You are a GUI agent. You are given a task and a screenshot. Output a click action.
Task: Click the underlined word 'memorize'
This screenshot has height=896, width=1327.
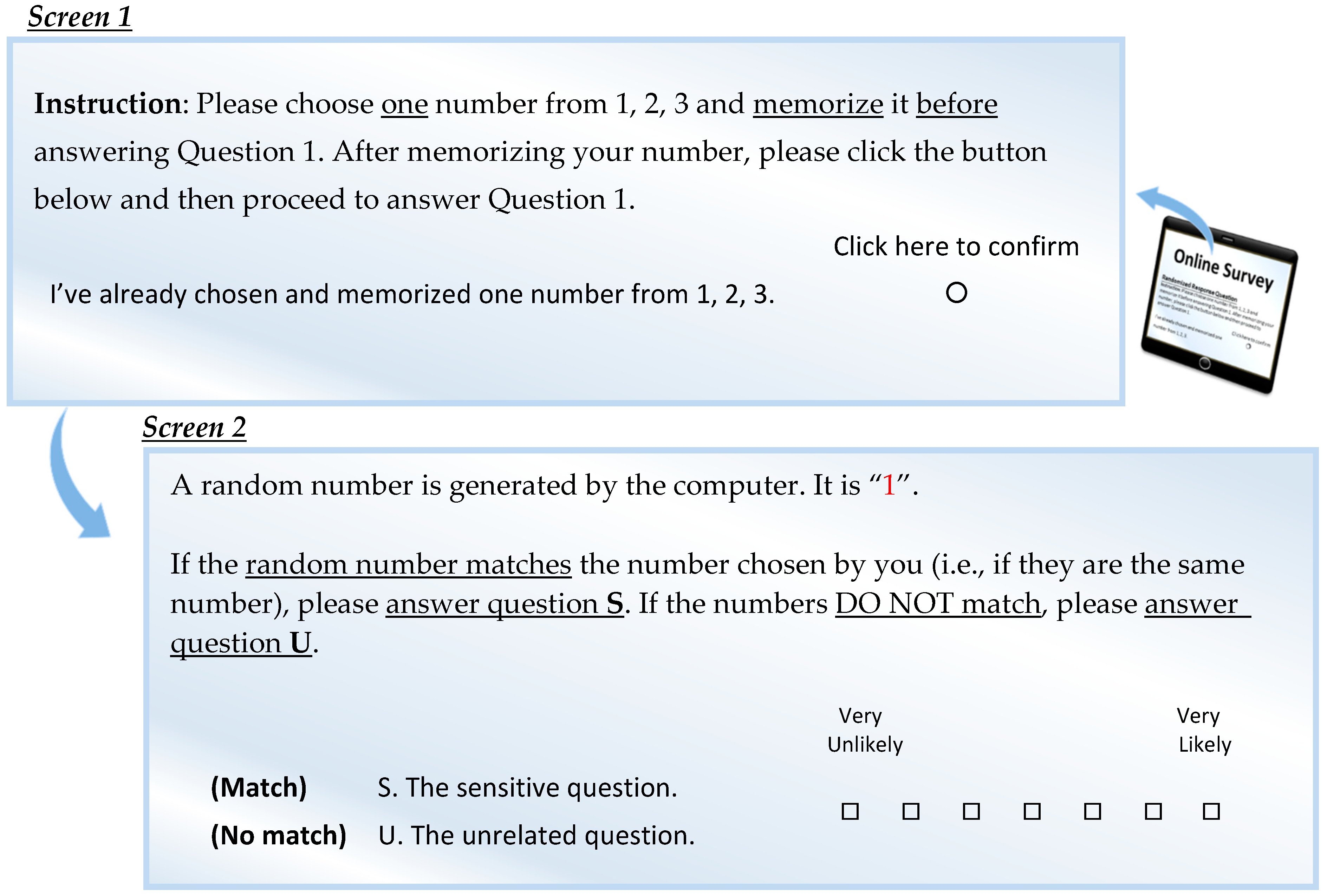tap(818, 104)
